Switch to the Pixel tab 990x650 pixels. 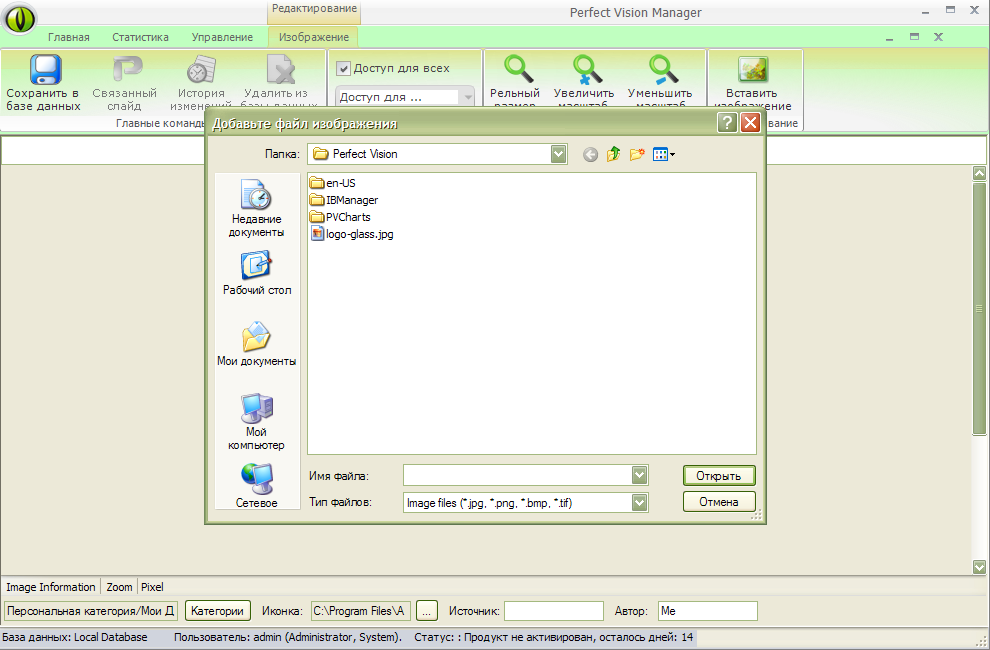point(152,587)
